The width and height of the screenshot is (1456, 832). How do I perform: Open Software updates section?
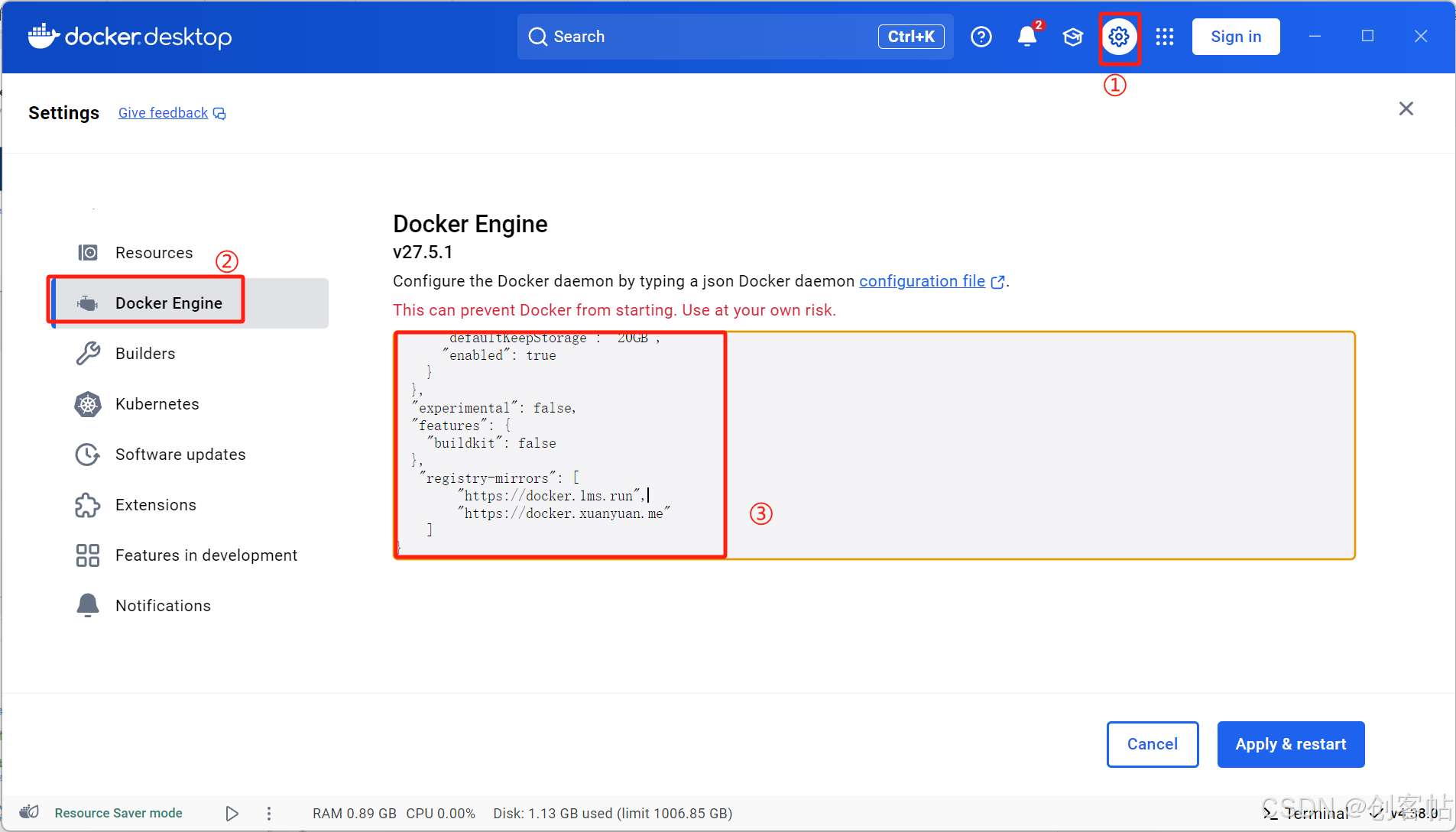(190, 455)
